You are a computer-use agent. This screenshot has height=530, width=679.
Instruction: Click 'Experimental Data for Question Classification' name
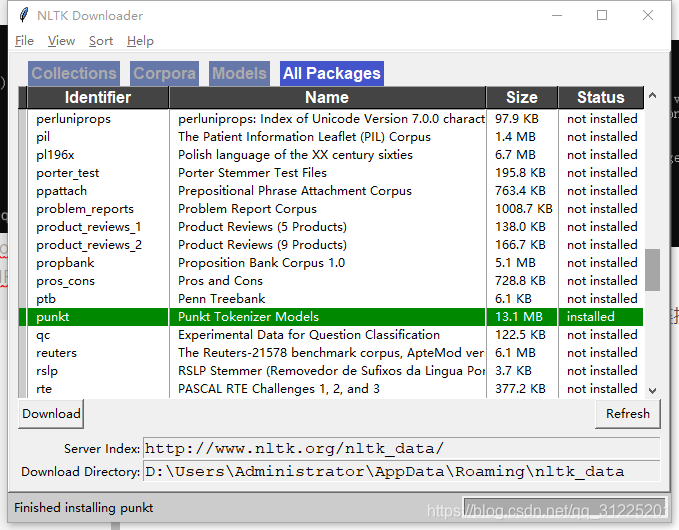(309, 335)
